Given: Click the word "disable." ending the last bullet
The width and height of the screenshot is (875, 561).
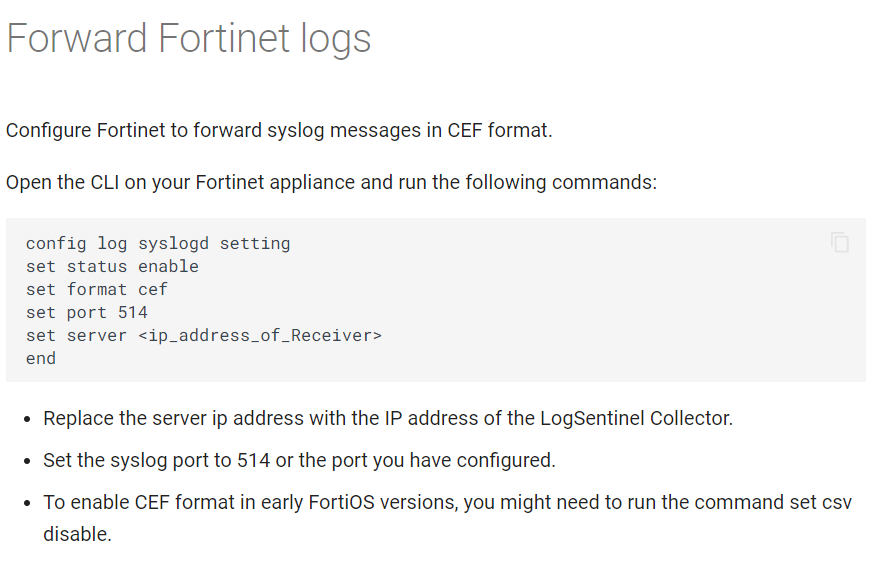Looking at the screenshot, I should click(x=77, y=534).
